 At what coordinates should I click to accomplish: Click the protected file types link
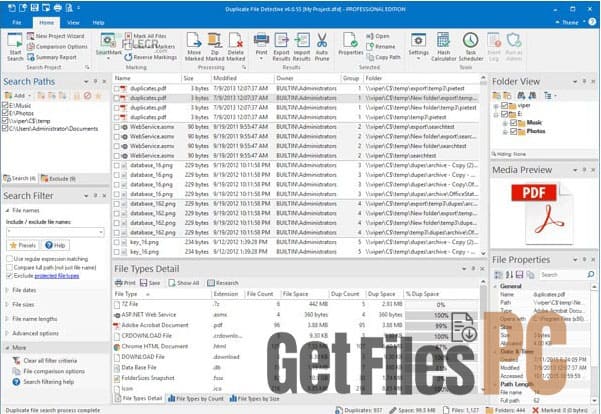click(x=57, y=276)
